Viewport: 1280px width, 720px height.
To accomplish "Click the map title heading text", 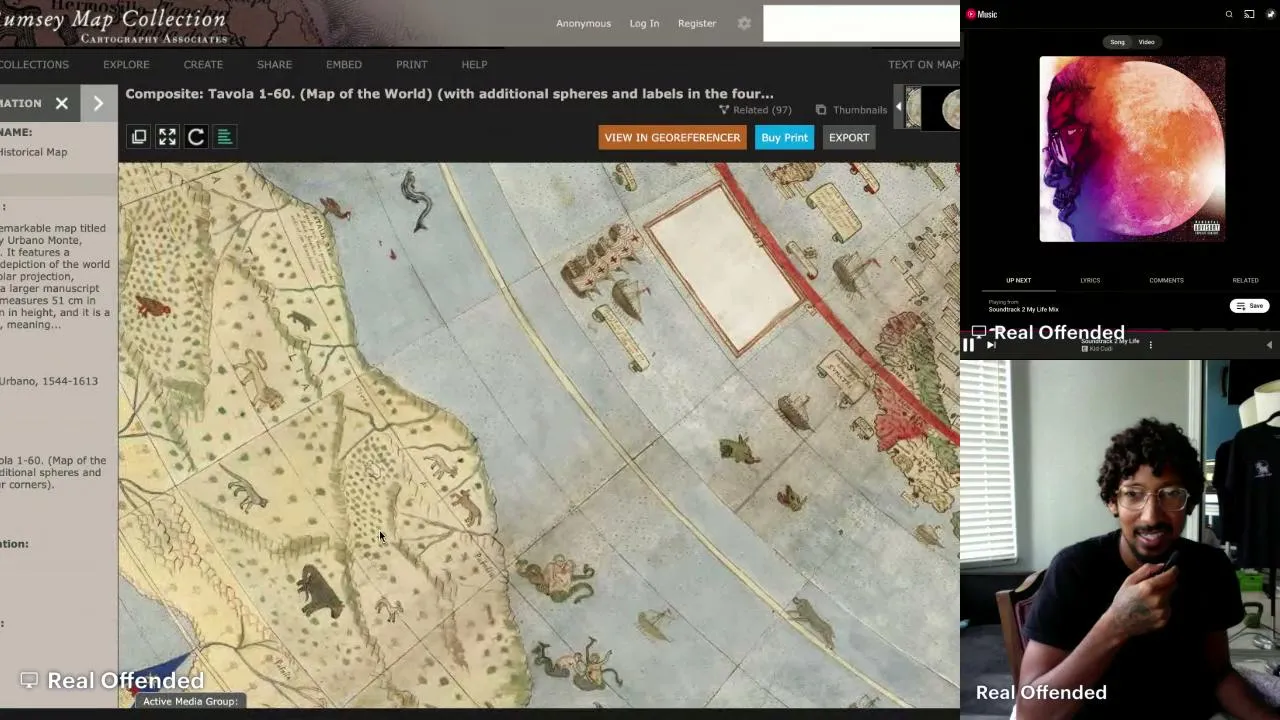I will click(x=449, y=94).
